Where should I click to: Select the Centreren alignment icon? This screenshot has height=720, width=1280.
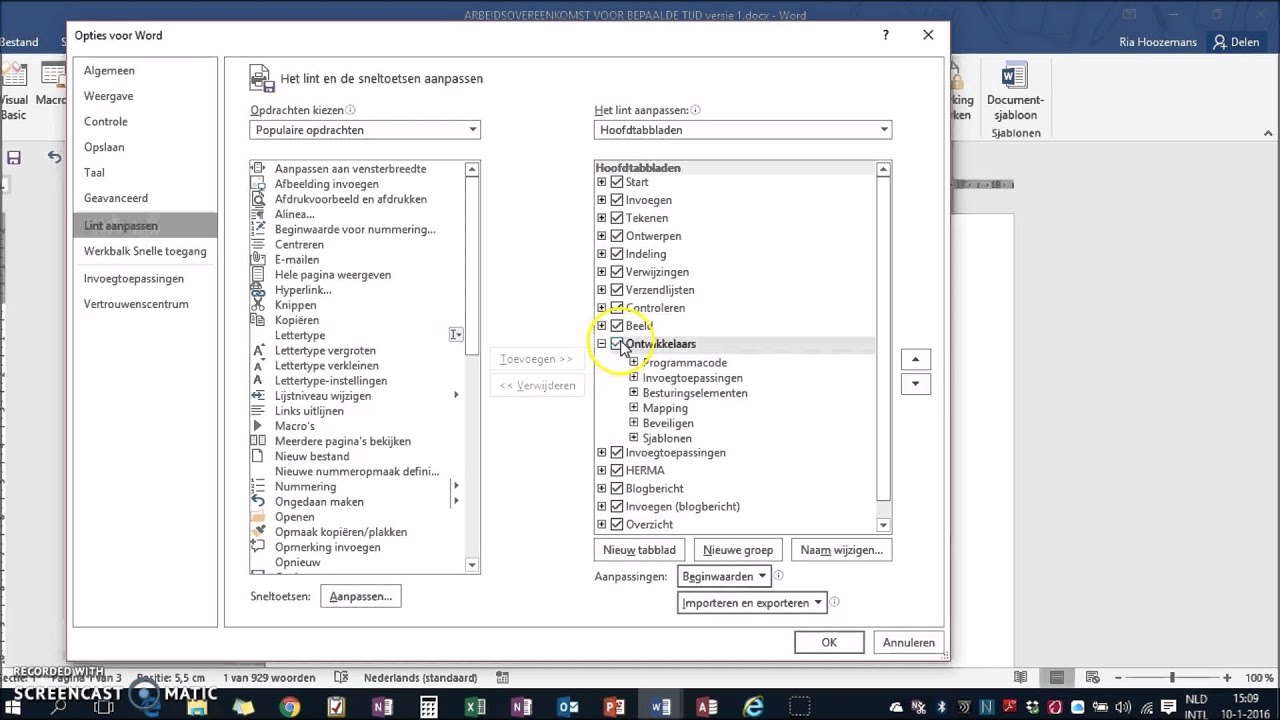258,244
